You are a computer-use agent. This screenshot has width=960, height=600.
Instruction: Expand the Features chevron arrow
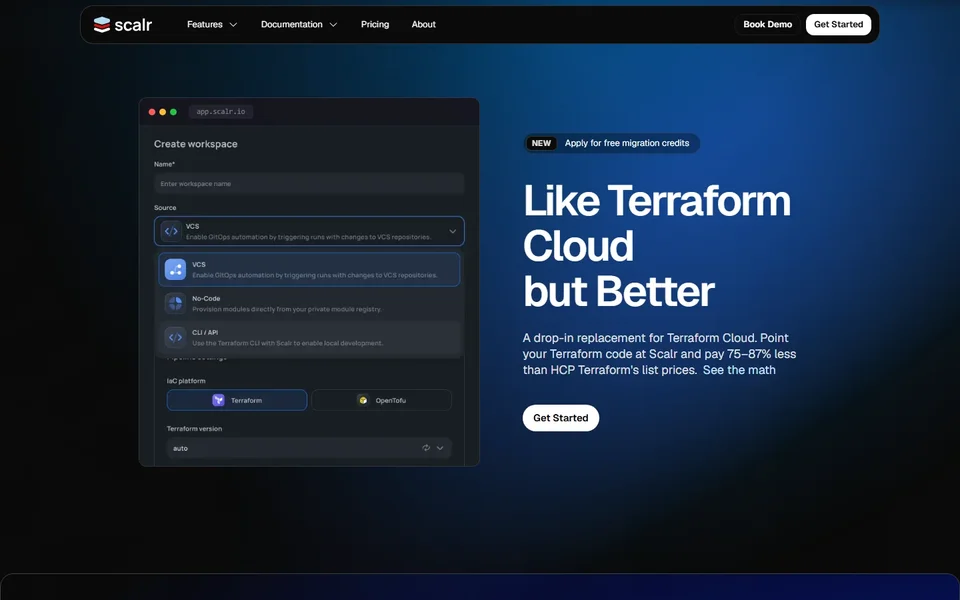pos(233,24)
